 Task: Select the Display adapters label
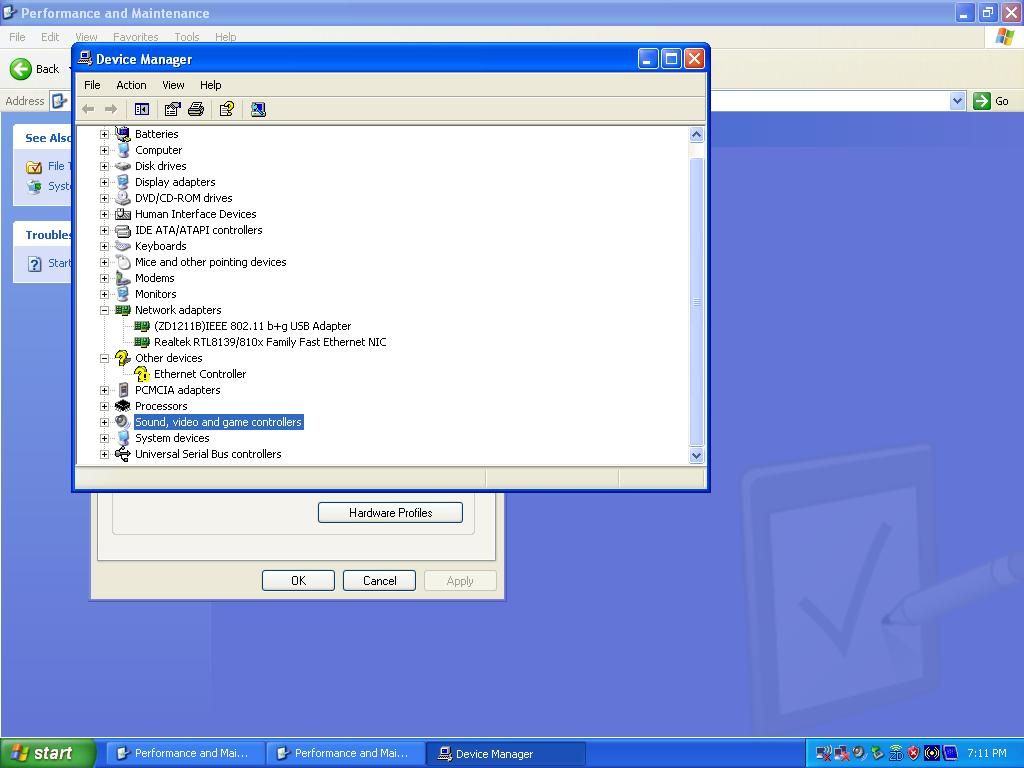(x=175, y=182)
